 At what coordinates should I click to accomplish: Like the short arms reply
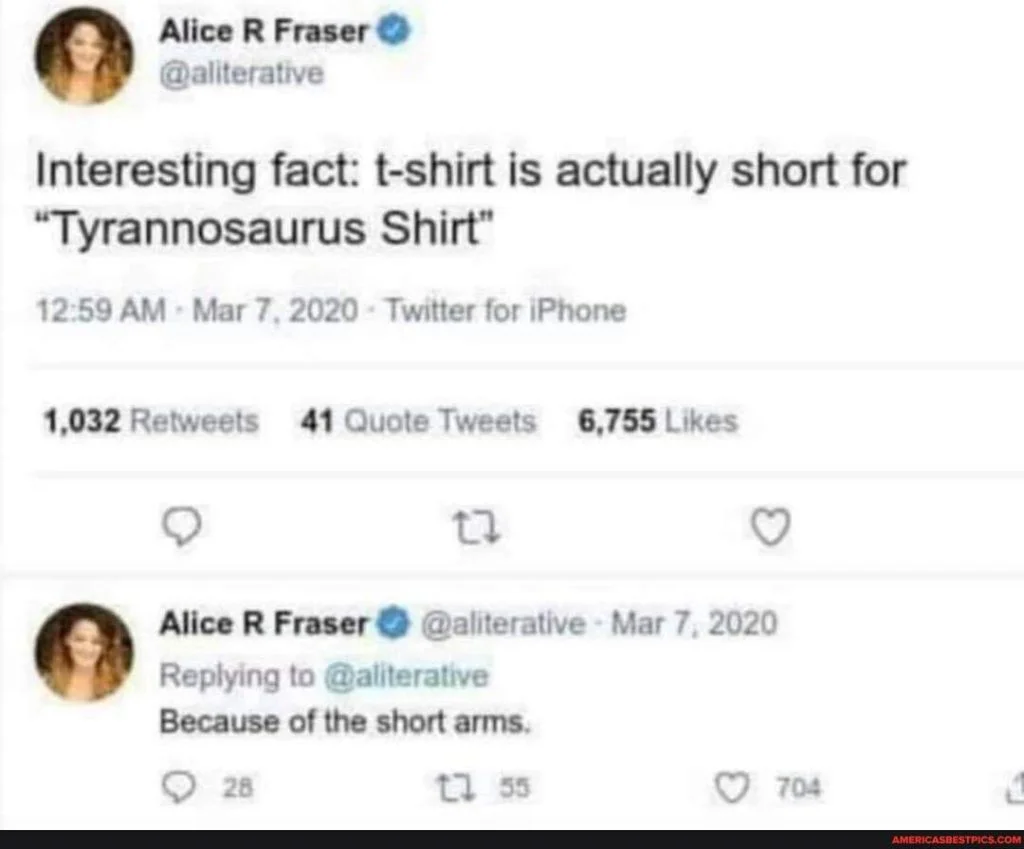pos(732,788)
